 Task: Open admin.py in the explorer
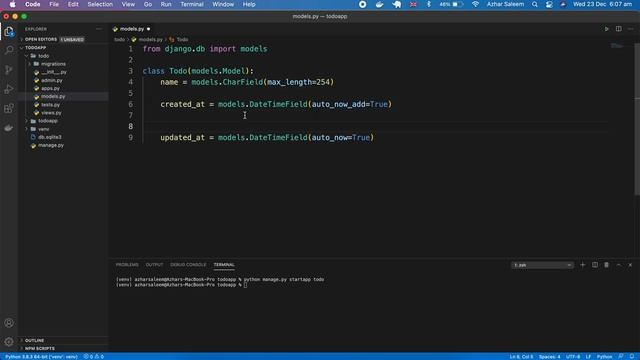[x=51, y=80]
